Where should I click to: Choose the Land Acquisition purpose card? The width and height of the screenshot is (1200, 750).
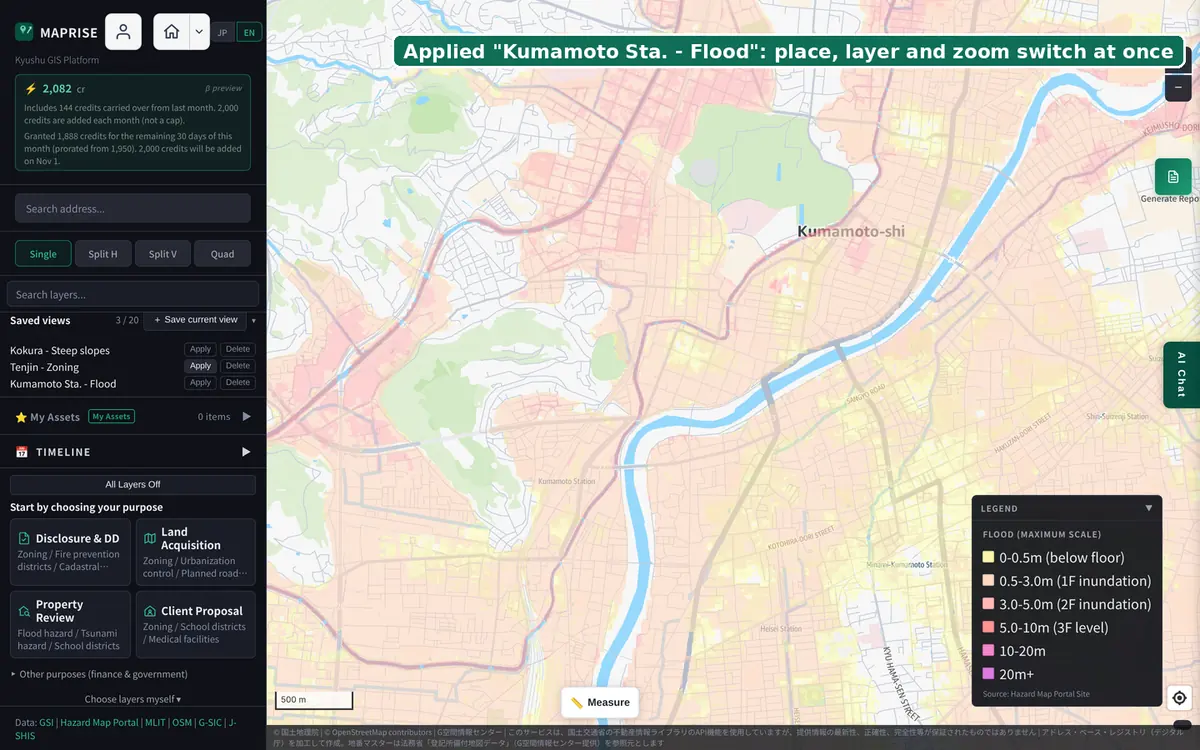pos(195,552)
